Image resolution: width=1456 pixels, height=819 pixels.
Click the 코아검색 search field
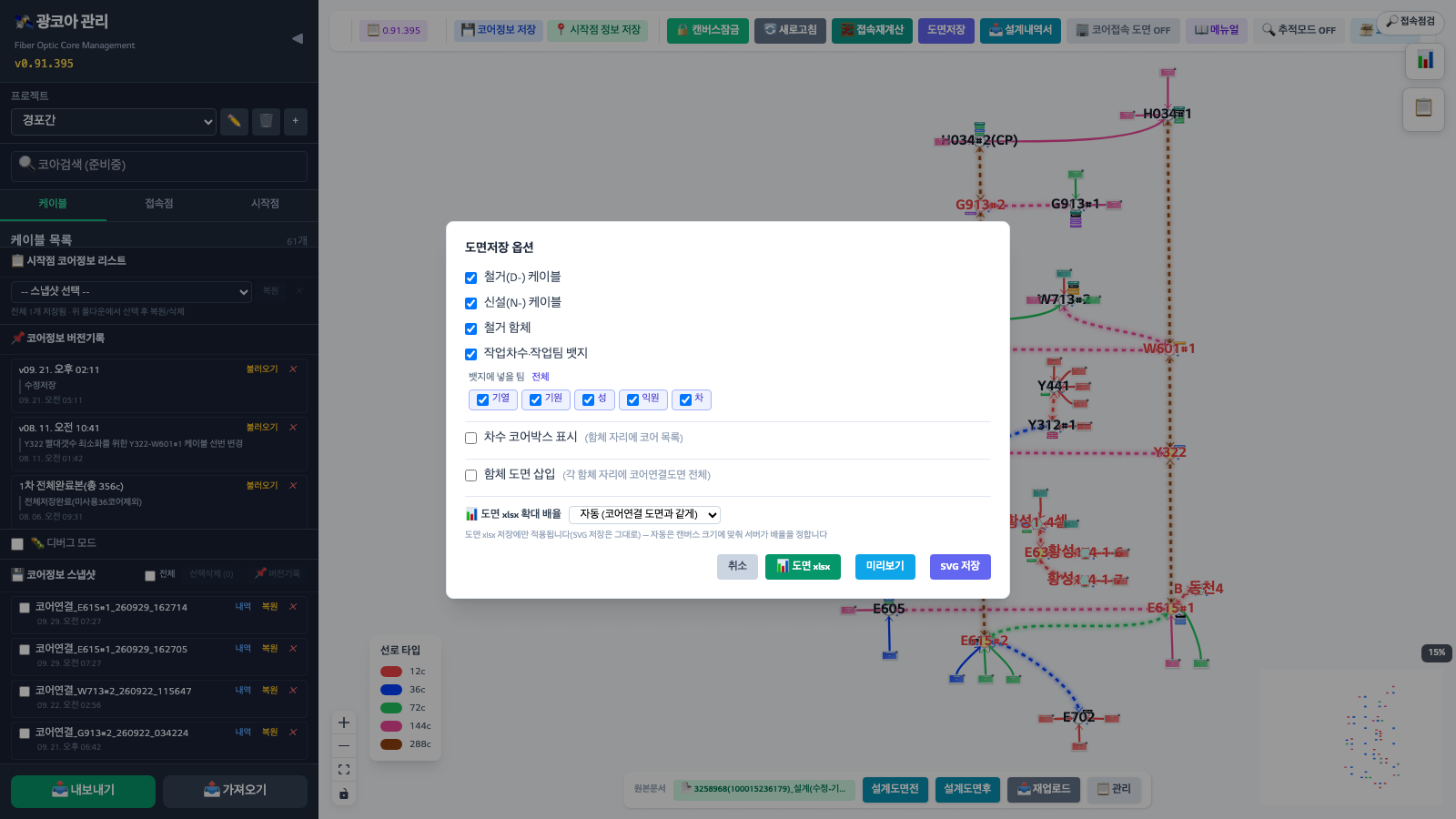click(x=159, y=166)
